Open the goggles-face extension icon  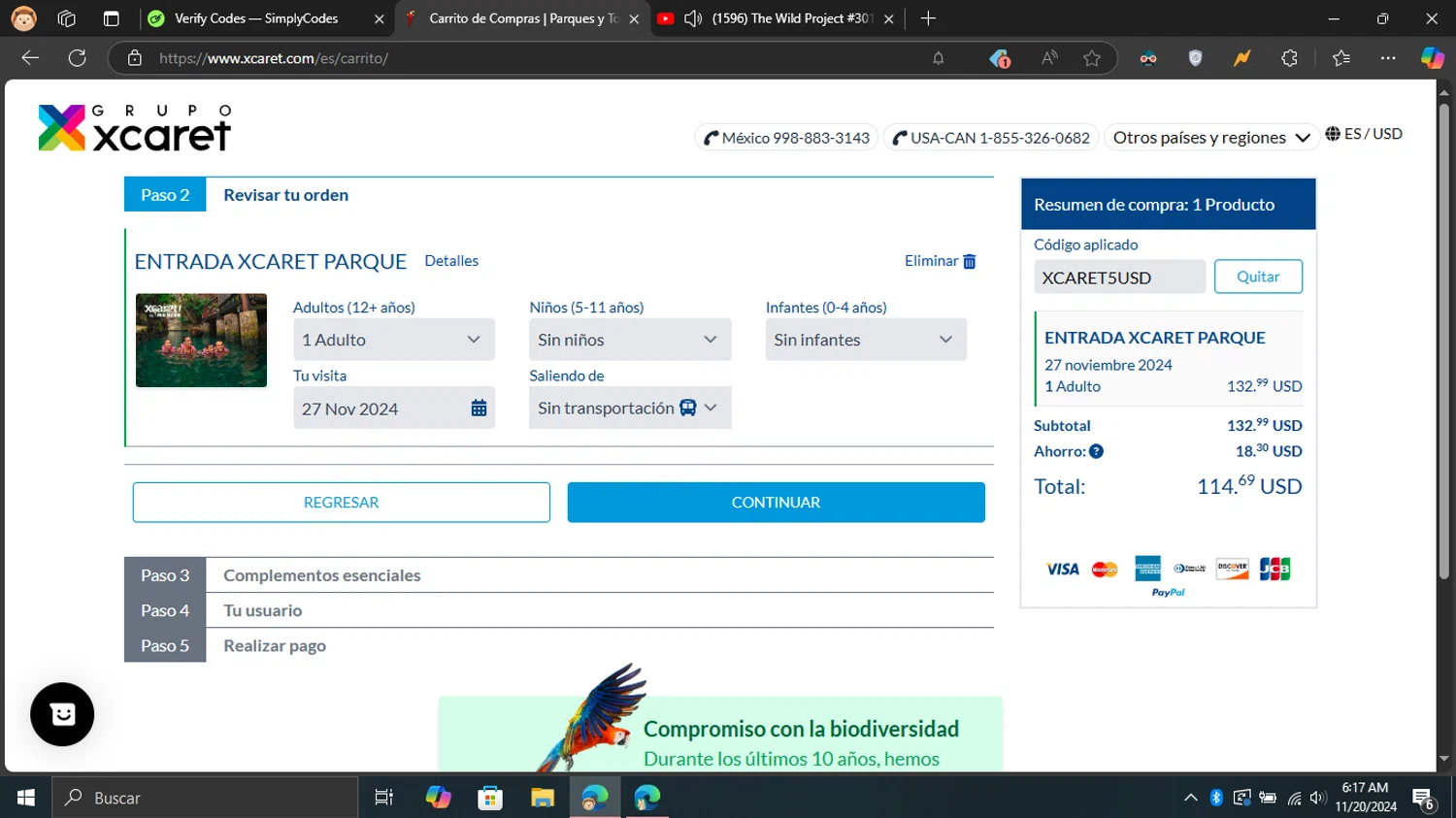pos(1148,58)
